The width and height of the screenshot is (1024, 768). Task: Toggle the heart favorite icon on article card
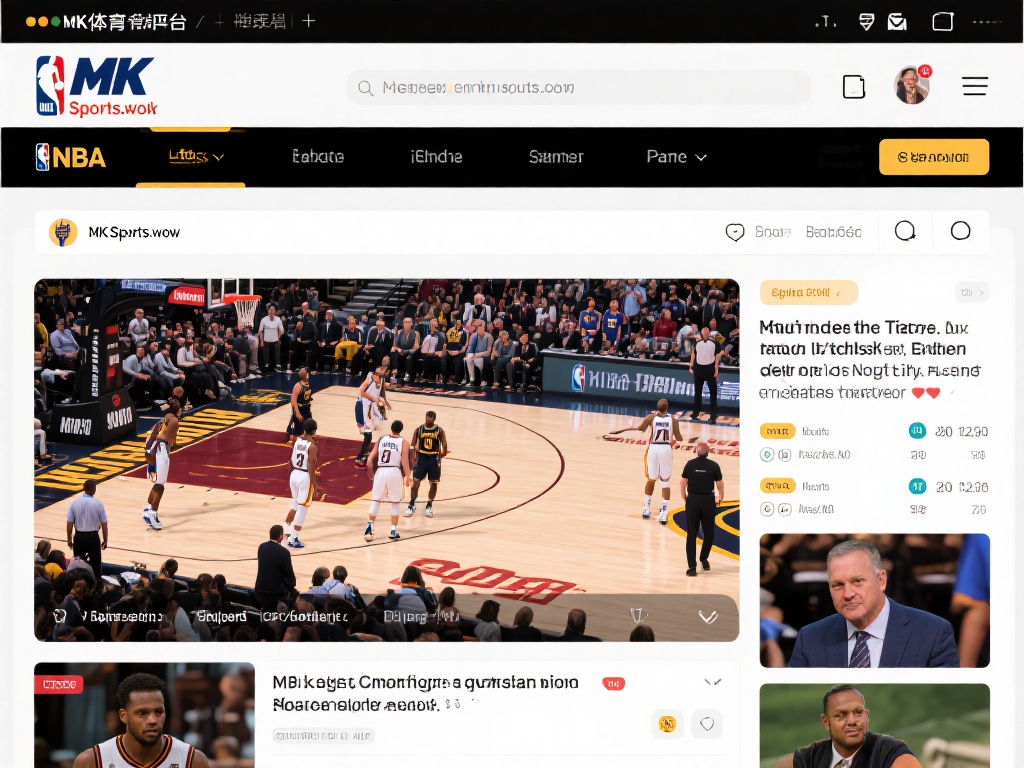[x=706, y=724]
